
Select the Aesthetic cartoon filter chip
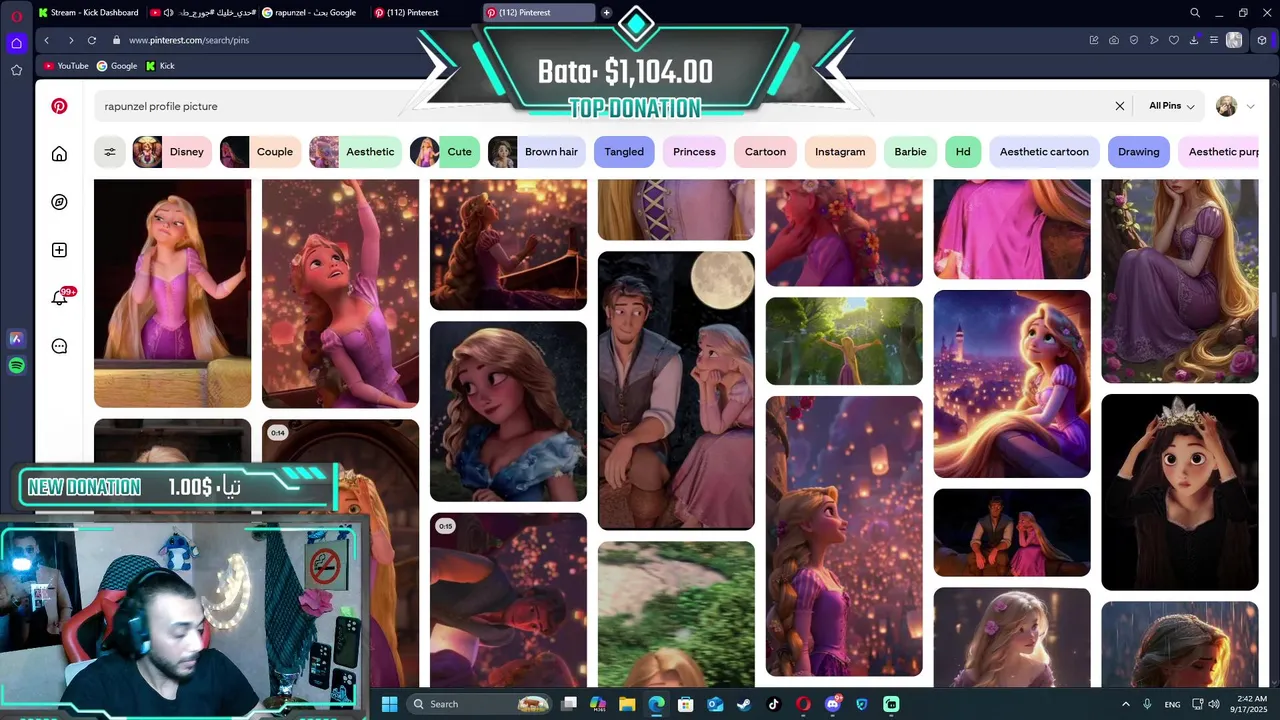click(x=1044, y=152)
